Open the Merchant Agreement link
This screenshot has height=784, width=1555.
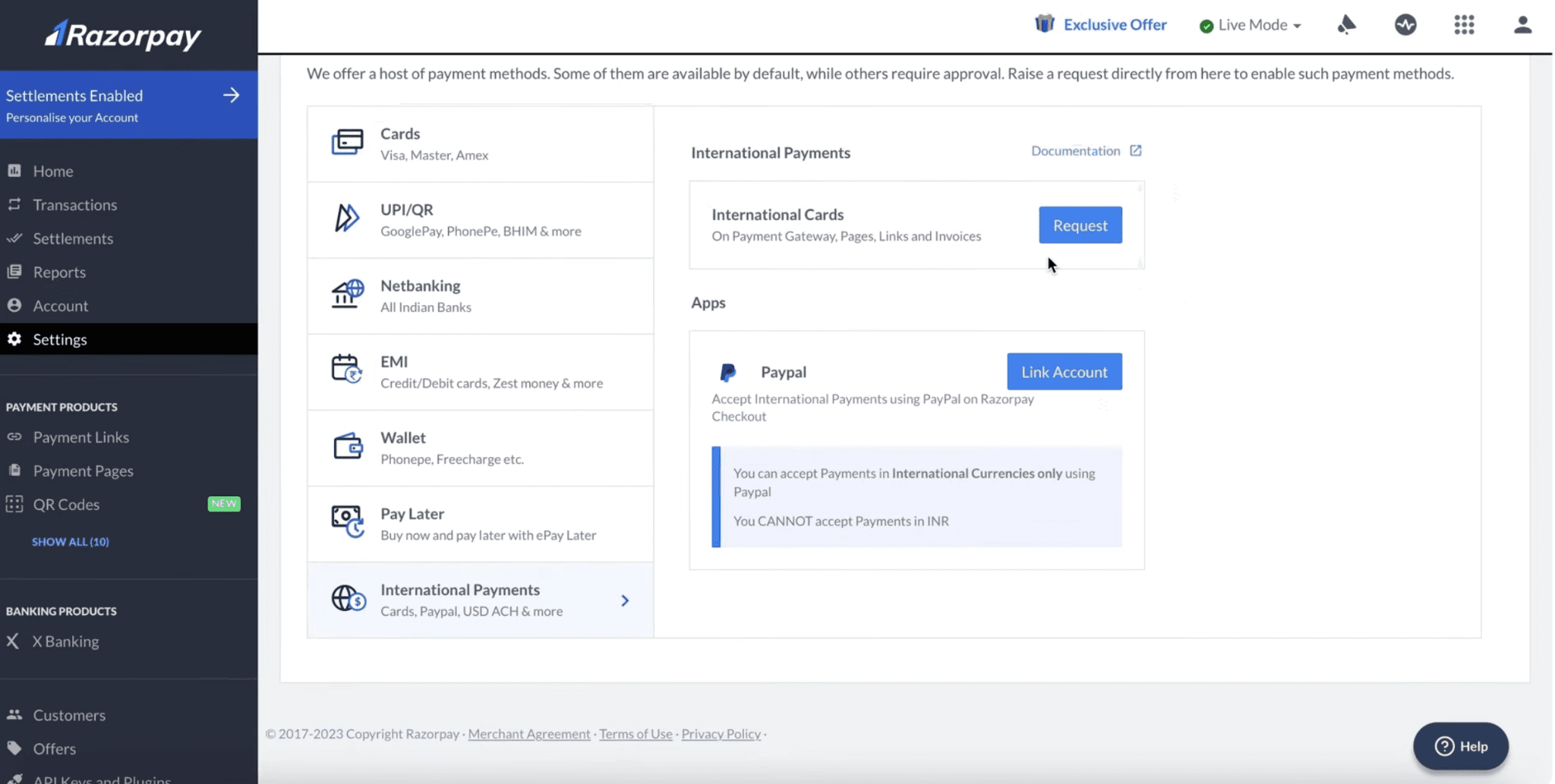(x=528, y=733)
